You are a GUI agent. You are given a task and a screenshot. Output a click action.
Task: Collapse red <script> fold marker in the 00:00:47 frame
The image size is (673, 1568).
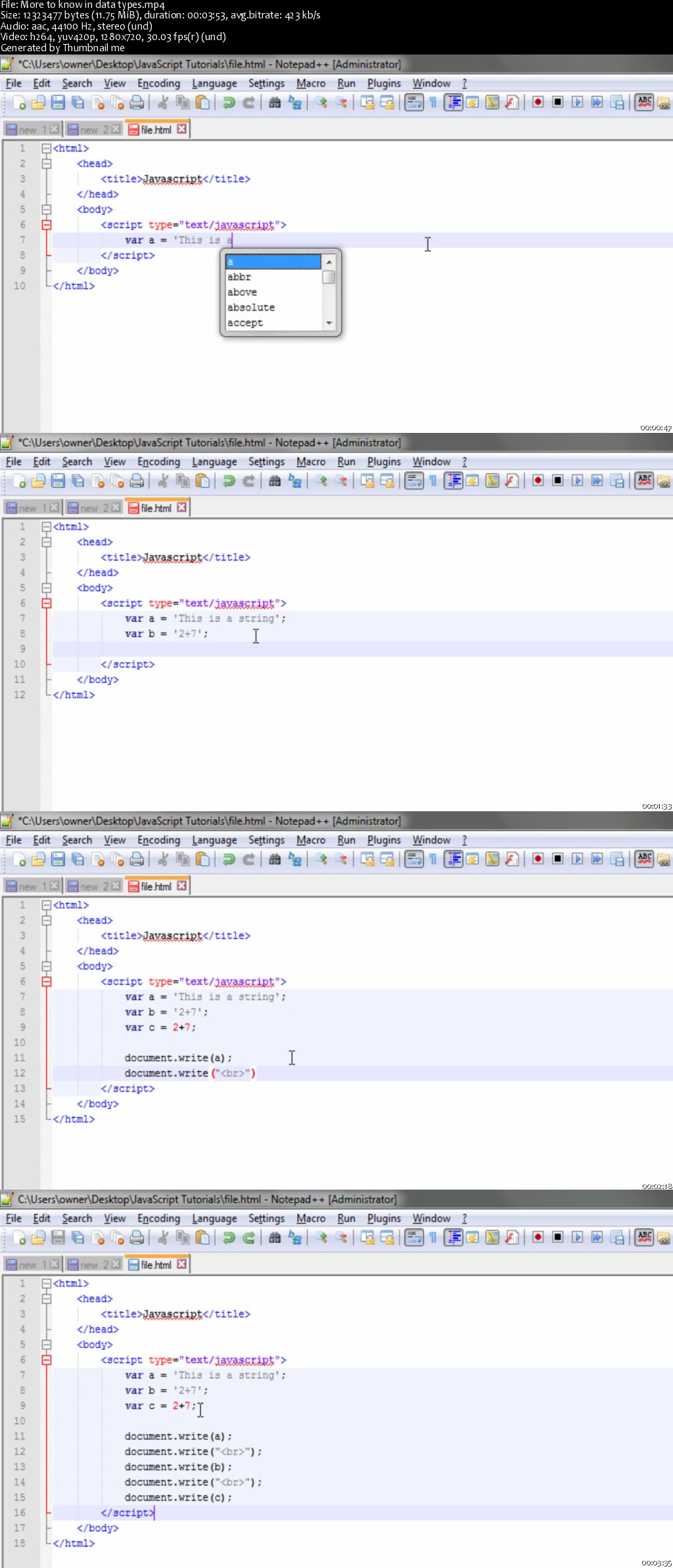[x=47, y=225]
